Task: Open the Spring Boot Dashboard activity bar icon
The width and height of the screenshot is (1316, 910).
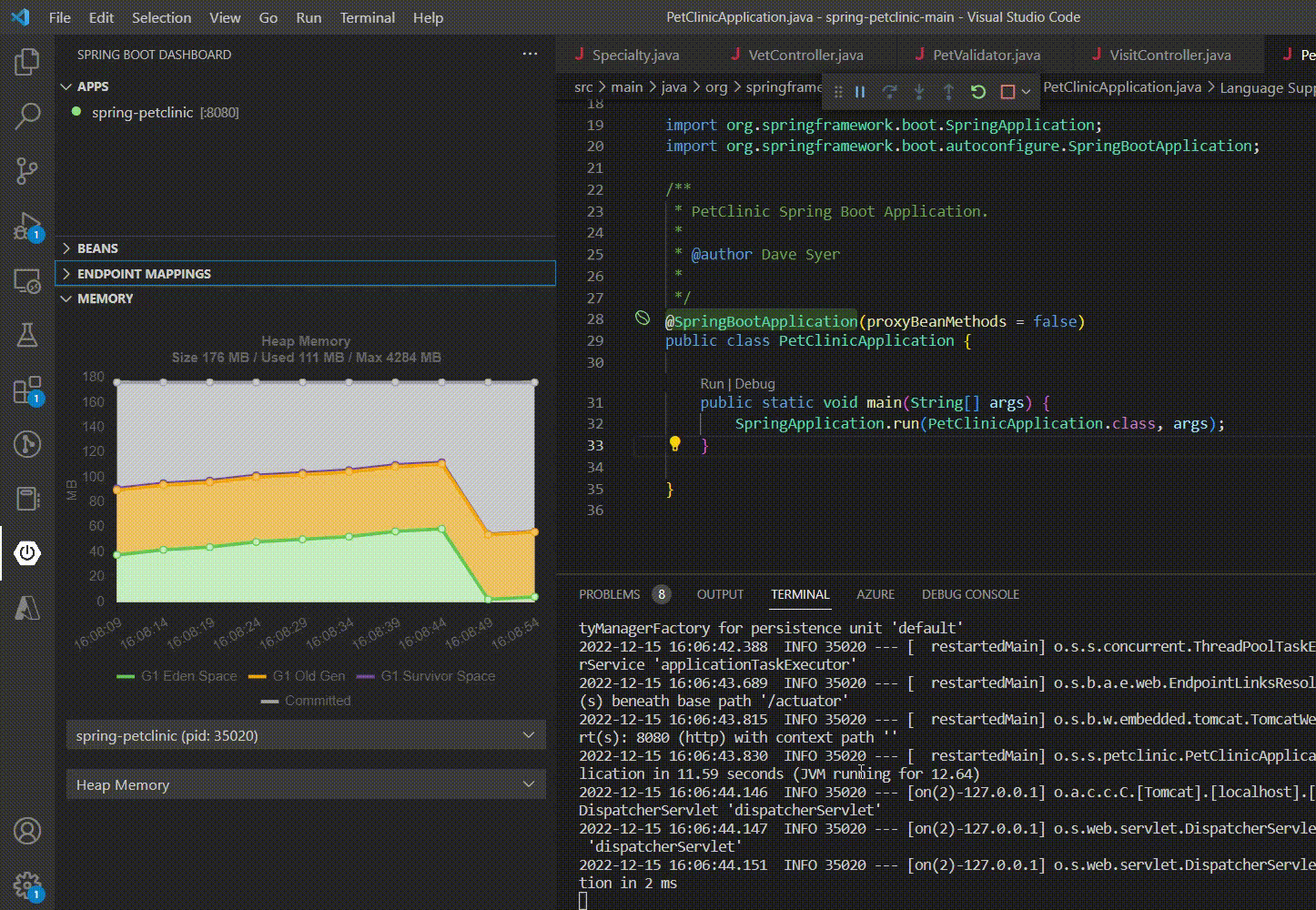Action: [x=27, y=553]
